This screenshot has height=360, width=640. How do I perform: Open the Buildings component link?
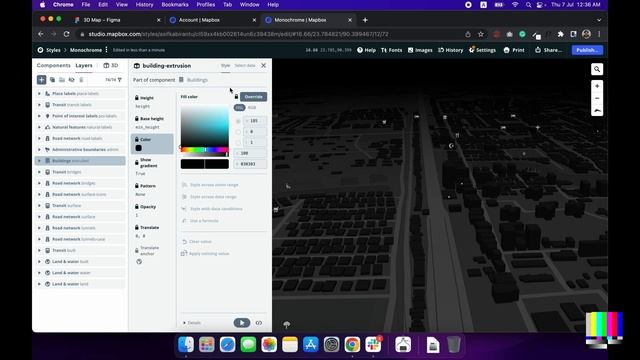(x=194, y=80)
